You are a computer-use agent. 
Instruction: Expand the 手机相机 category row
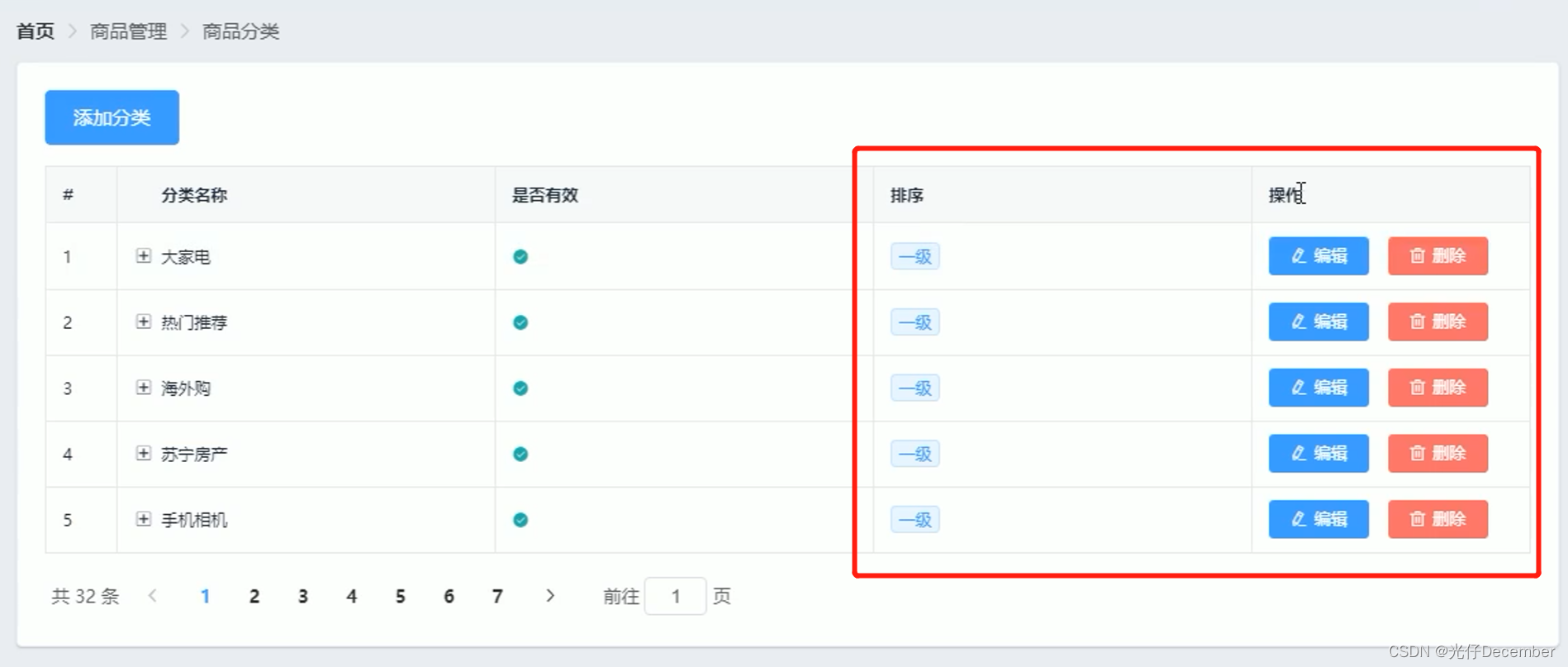tap(144, 519)
